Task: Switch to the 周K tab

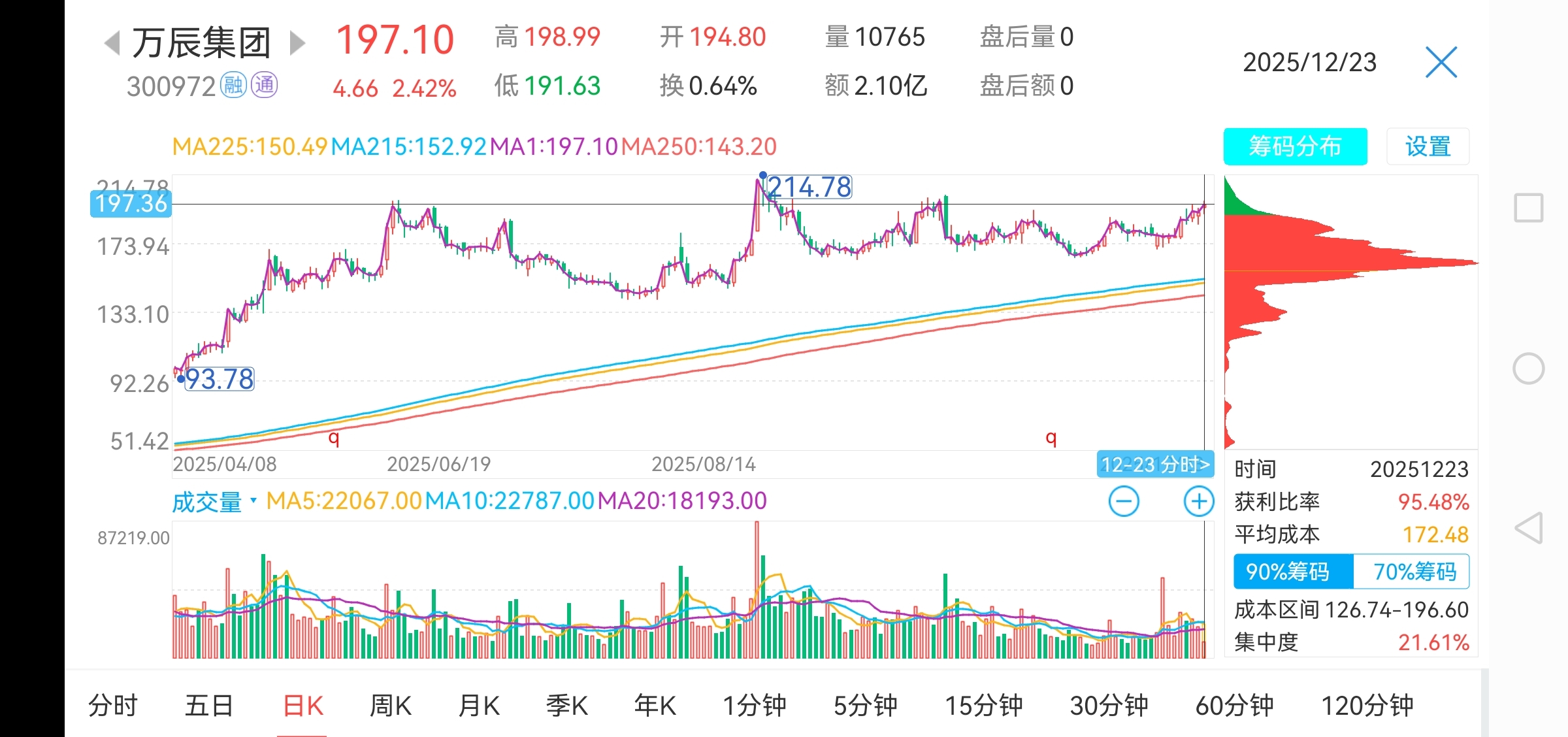Action: click(x=390, y=706)
